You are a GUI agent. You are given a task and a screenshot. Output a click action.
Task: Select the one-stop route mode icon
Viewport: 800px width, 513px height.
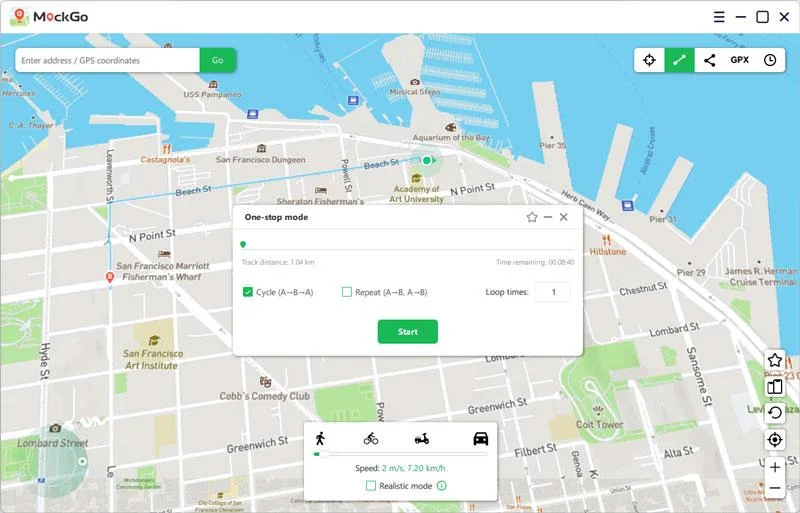pyautogui.click(x=679, y=60)
